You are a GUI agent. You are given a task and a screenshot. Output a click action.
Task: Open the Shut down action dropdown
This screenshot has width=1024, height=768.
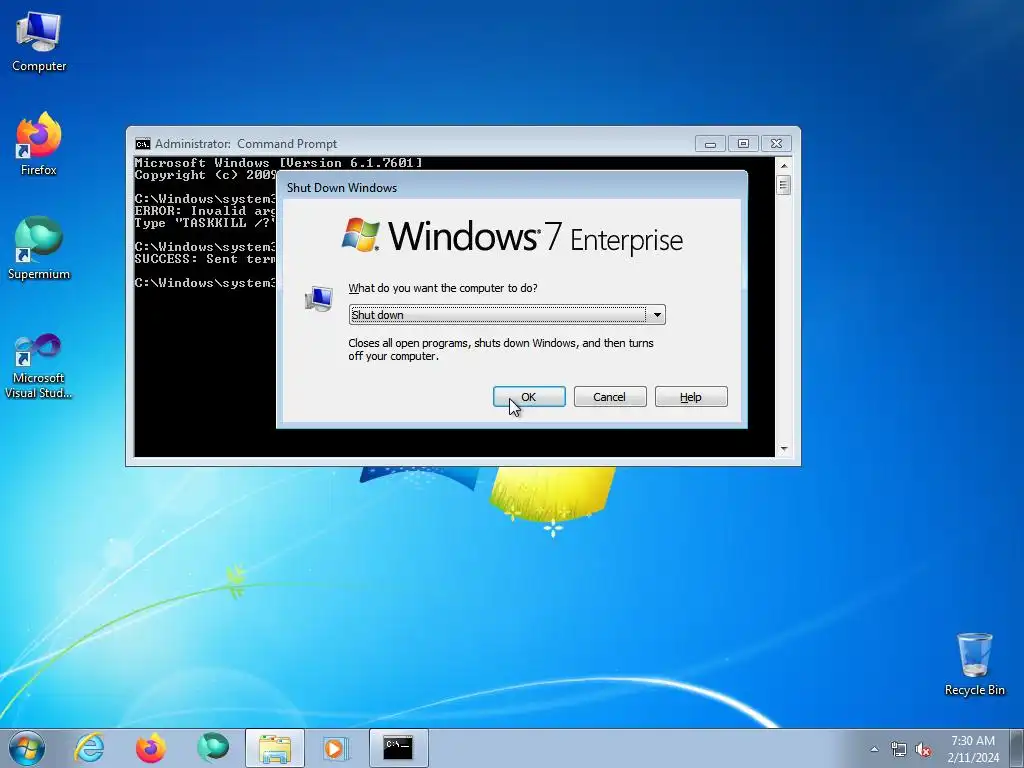[507, 315]
